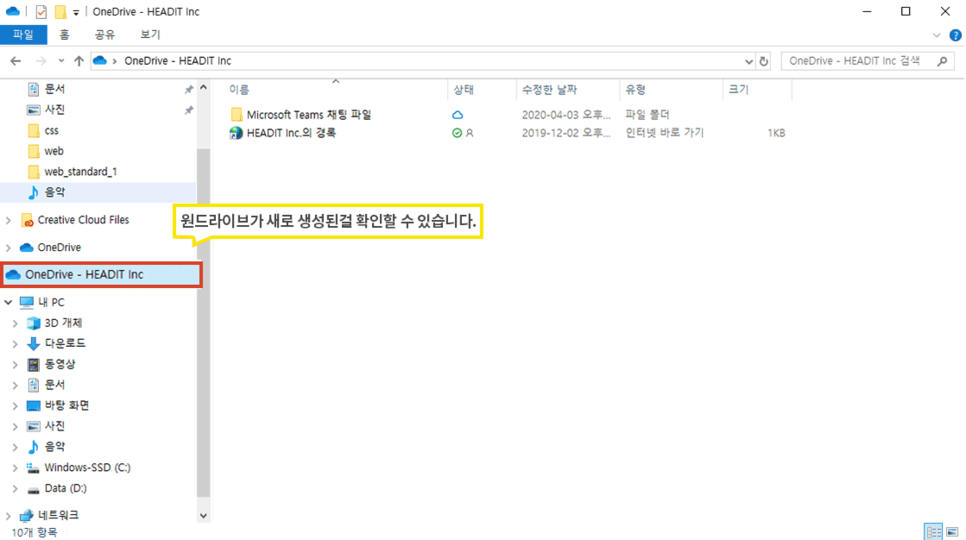Switch to large icons view layout
This screenshot has height=540, width=966.
click(x=952, y=531)
